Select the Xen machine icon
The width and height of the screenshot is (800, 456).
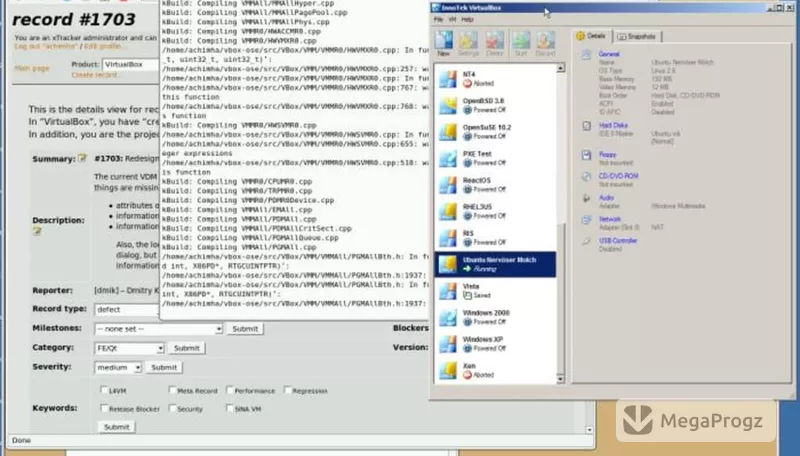click(x=447, y=370)
